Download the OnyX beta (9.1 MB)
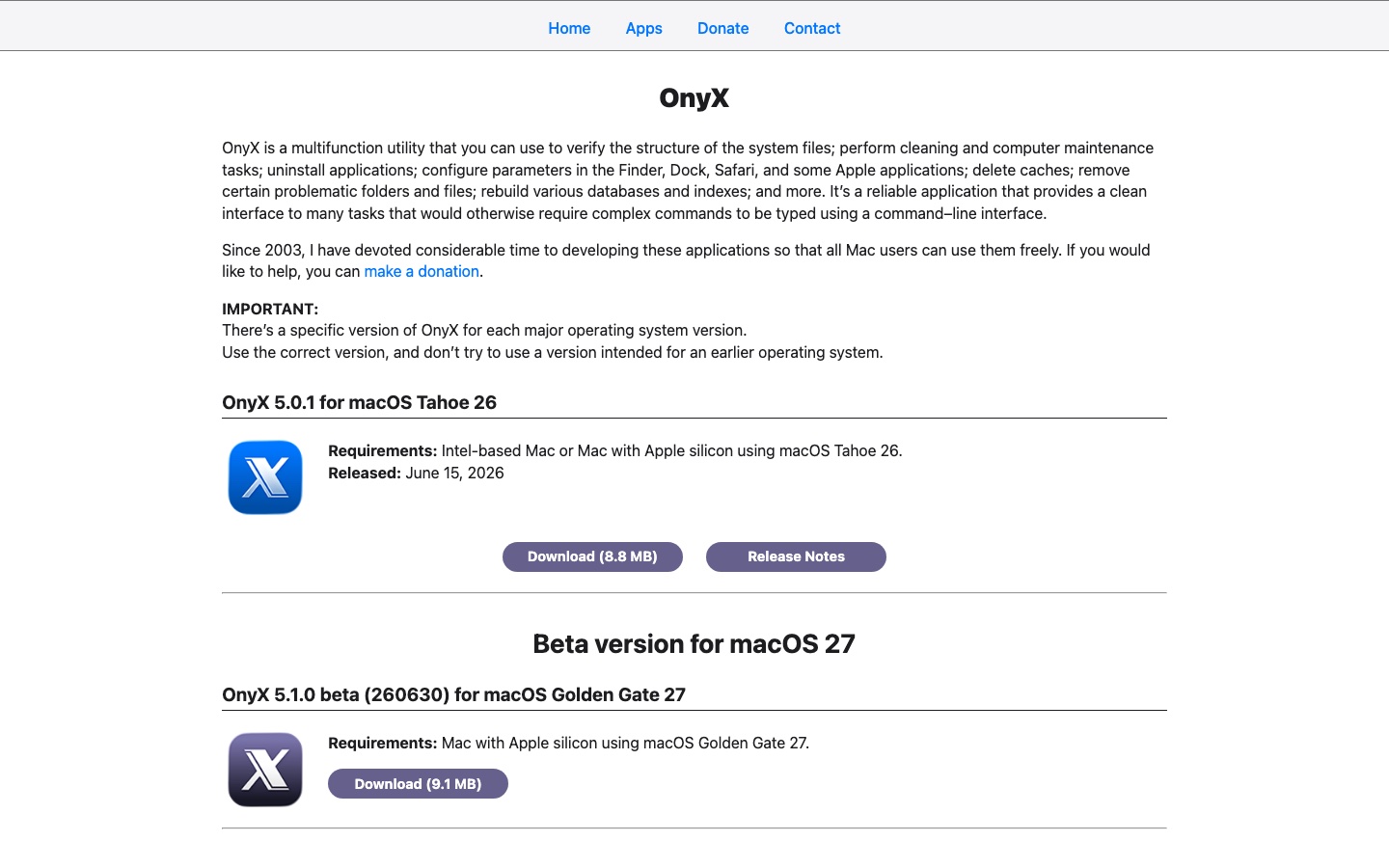The image size is (1389, 868). pyautogui.click(x=418, y=783)
